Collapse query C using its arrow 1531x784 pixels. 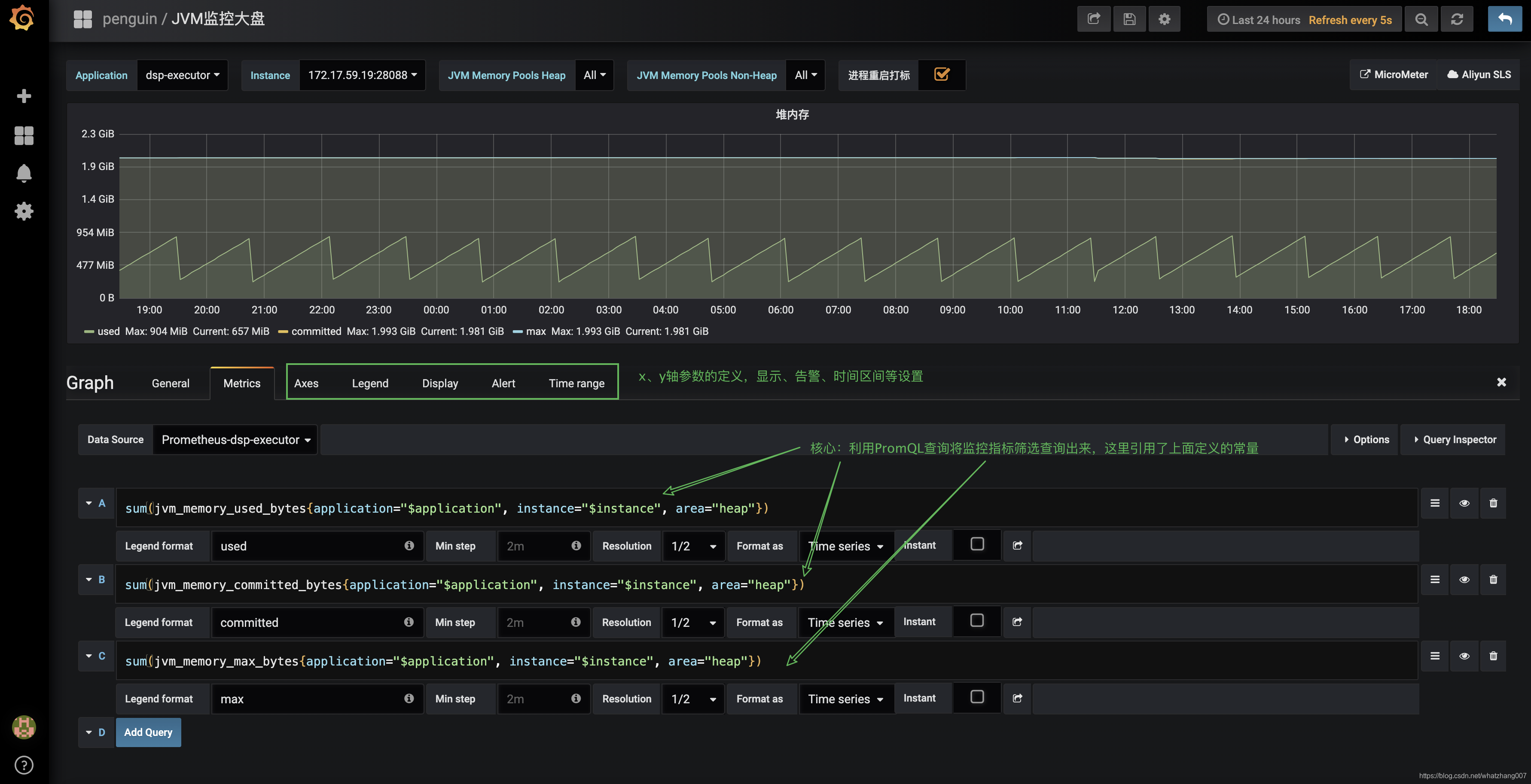(88, 656)
